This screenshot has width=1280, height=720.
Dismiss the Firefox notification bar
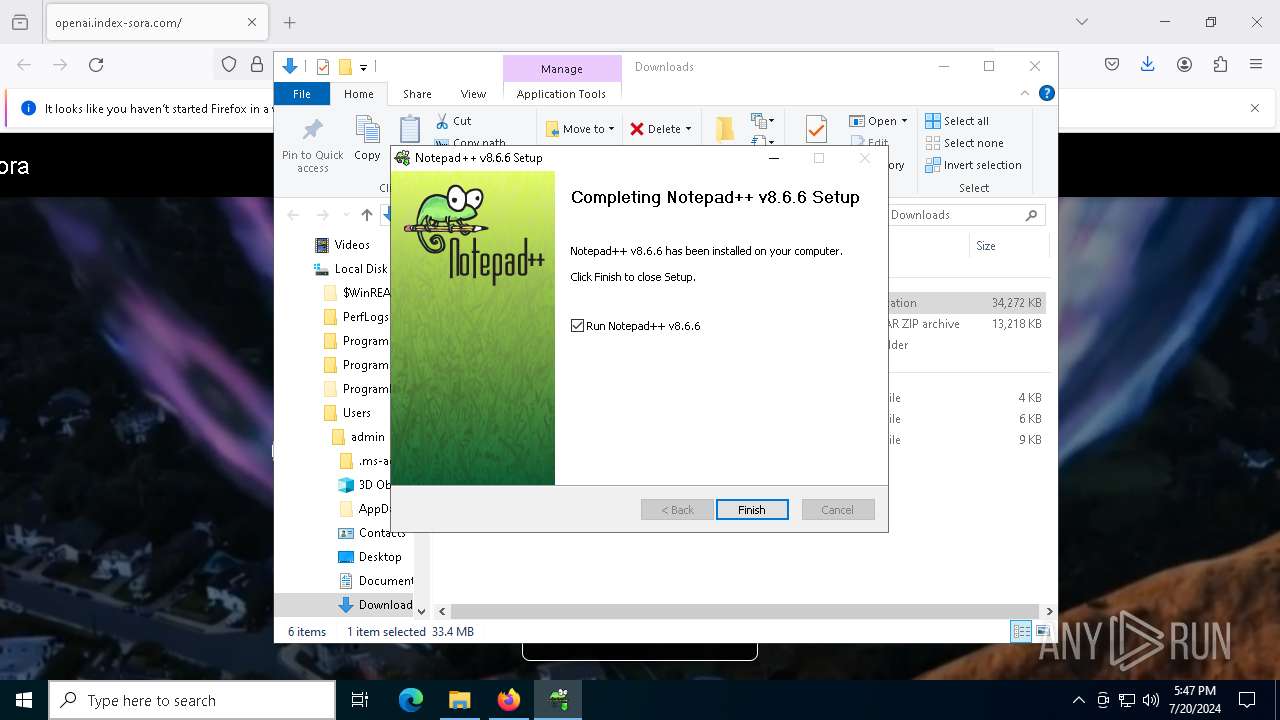1255,108
